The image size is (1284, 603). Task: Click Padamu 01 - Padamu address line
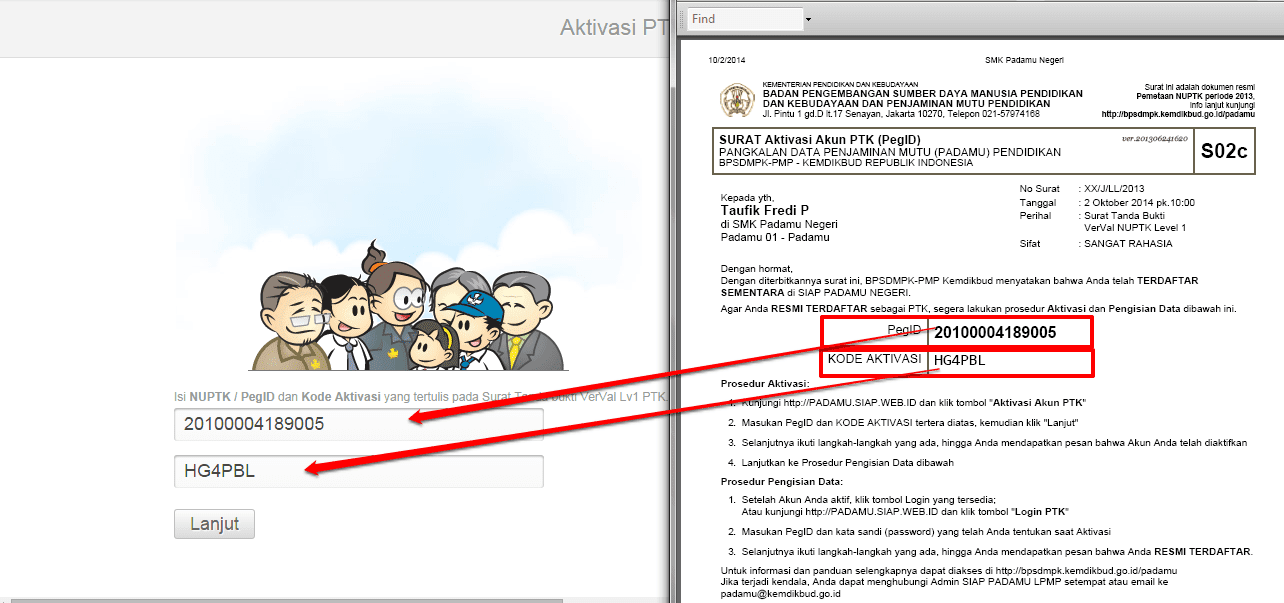(774, 237)
